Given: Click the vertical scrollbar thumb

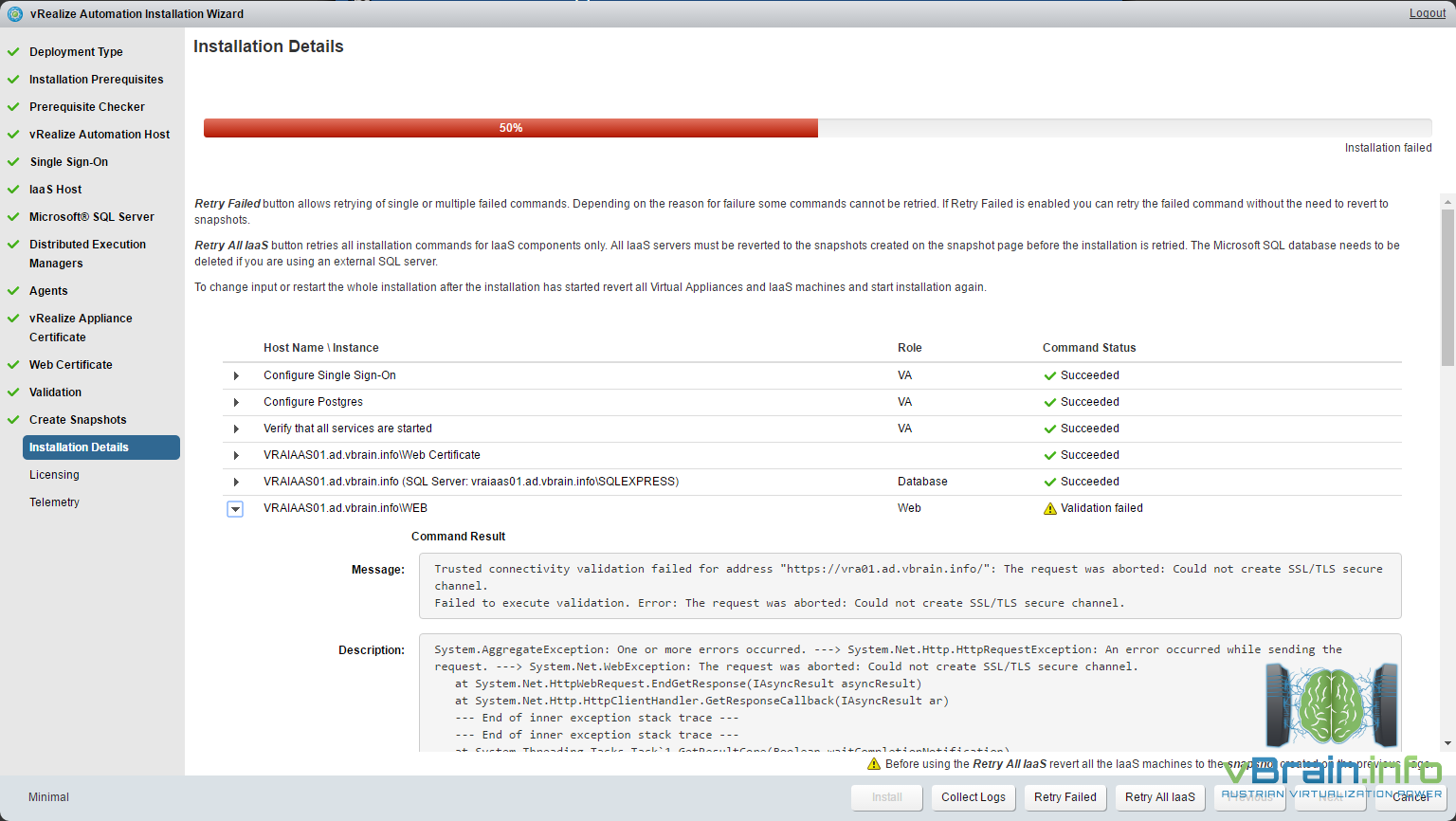Looking at the screenshot, I should tap(1447, 288).
